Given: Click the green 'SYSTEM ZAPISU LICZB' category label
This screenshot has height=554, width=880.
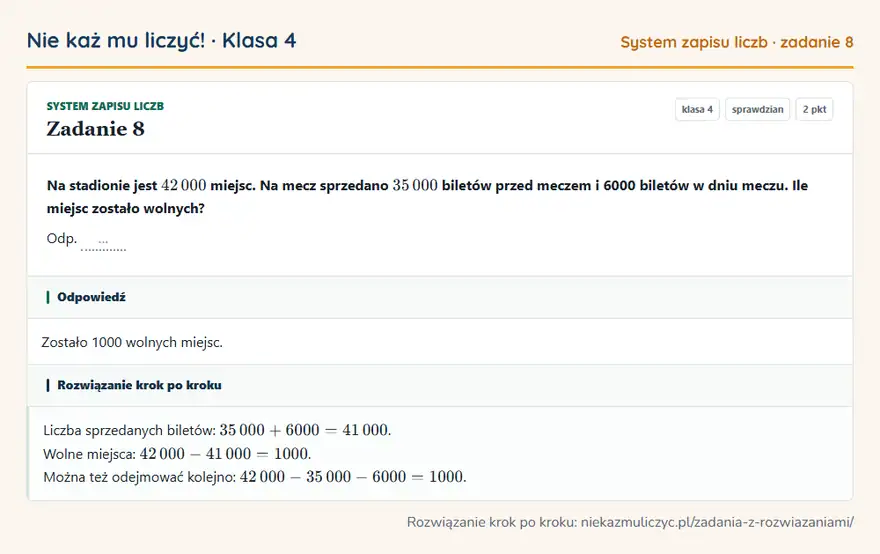Looking at the screenshot, I should [105, 106].
